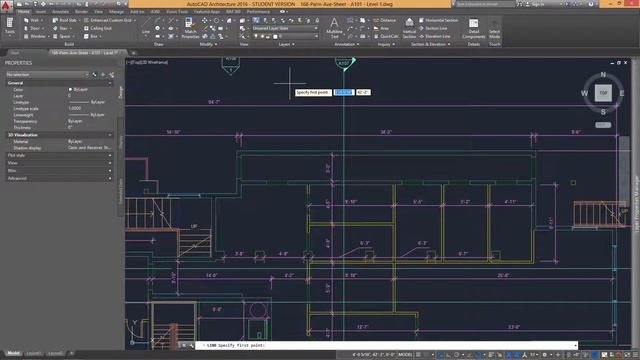Switch to the Insert ribbon tab

point(40,12)
